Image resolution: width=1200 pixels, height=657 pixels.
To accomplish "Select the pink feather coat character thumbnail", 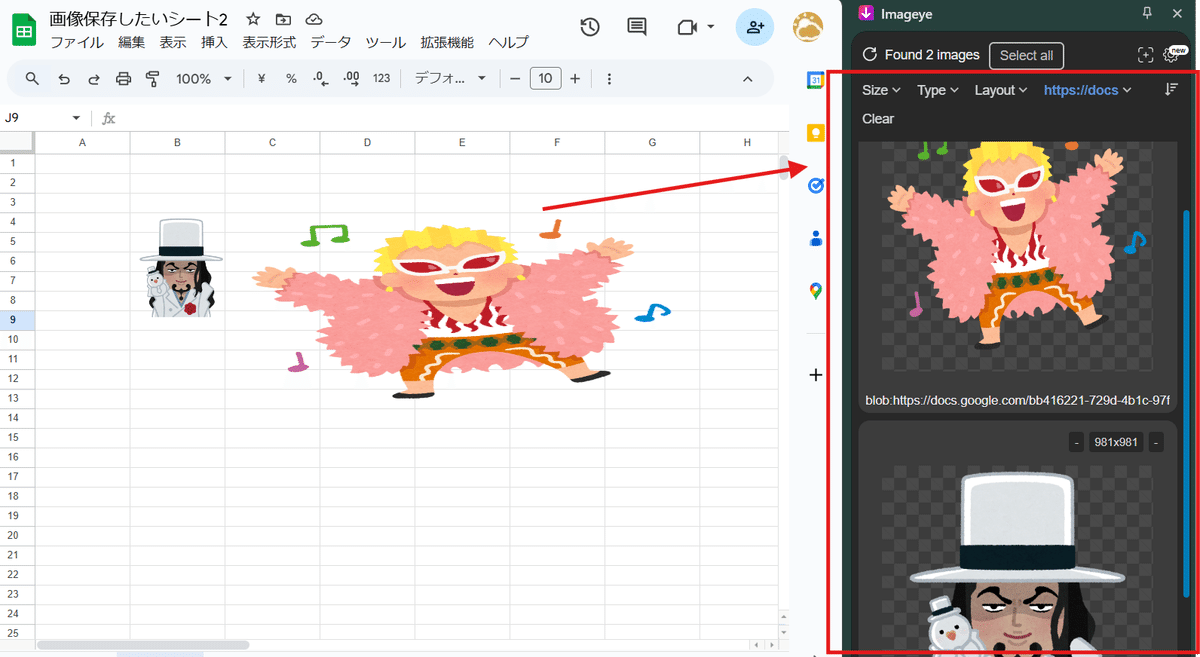I will point(1019,256).
